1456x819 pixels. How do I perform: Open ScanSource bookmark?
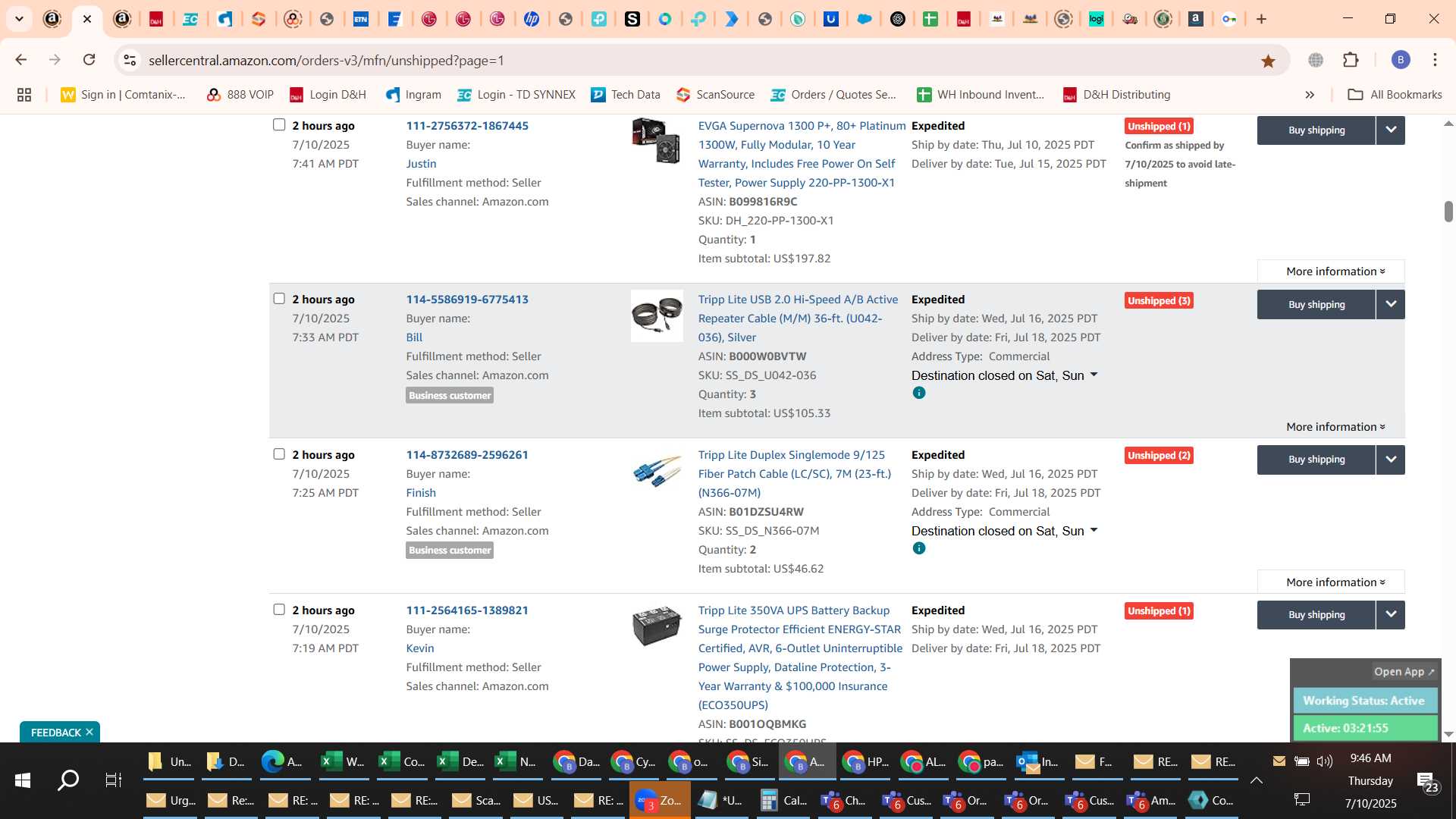click(716, 95)
